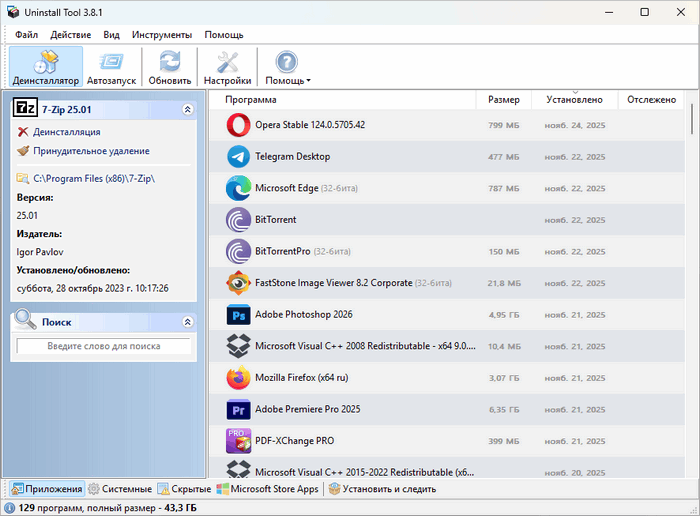
Task: Open the Действие menu
Action: coord(70,34)
